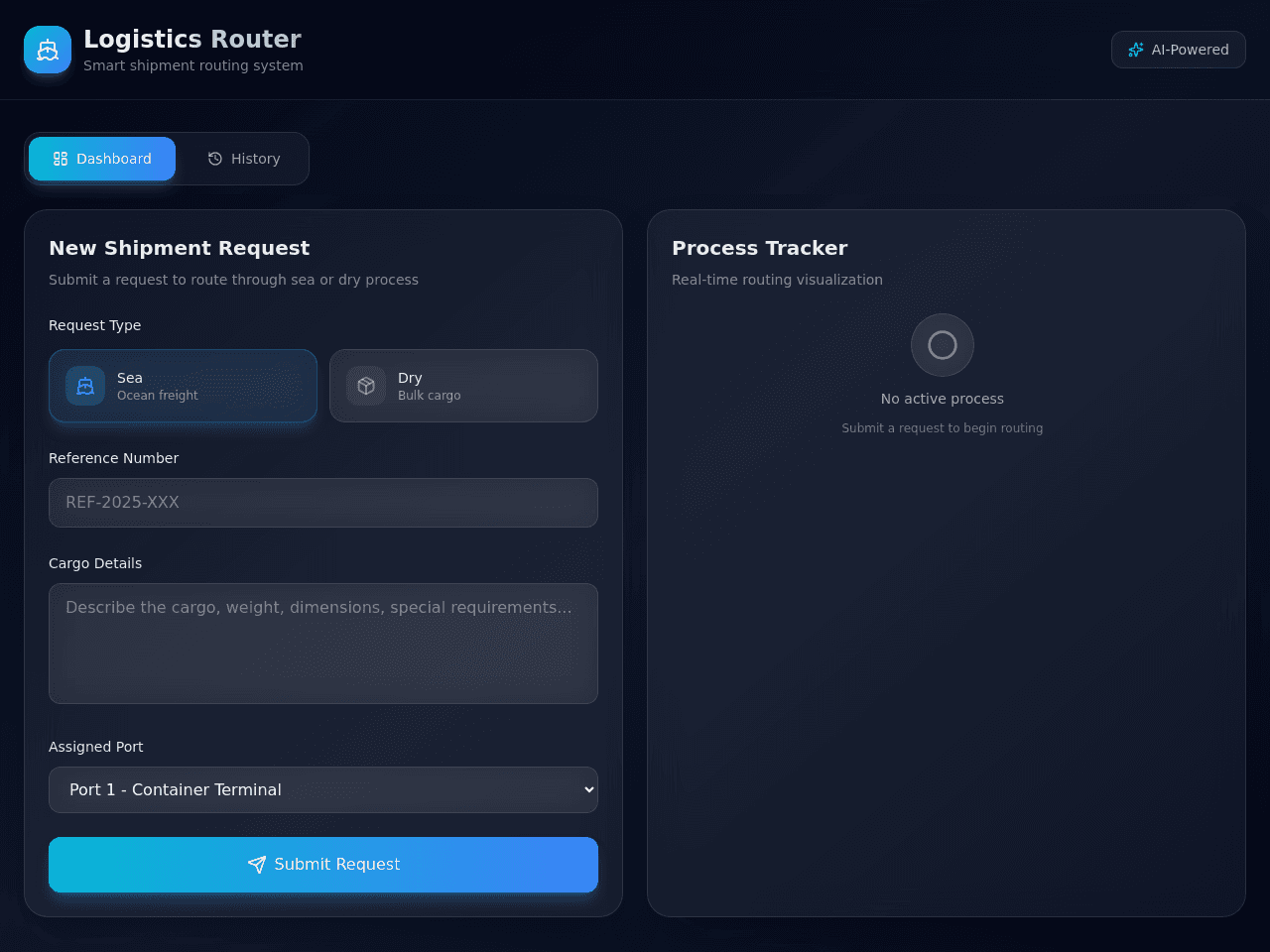The image size is (1270, 952).
Task: Click the 'No active process' text
Action: coord(943,399)
